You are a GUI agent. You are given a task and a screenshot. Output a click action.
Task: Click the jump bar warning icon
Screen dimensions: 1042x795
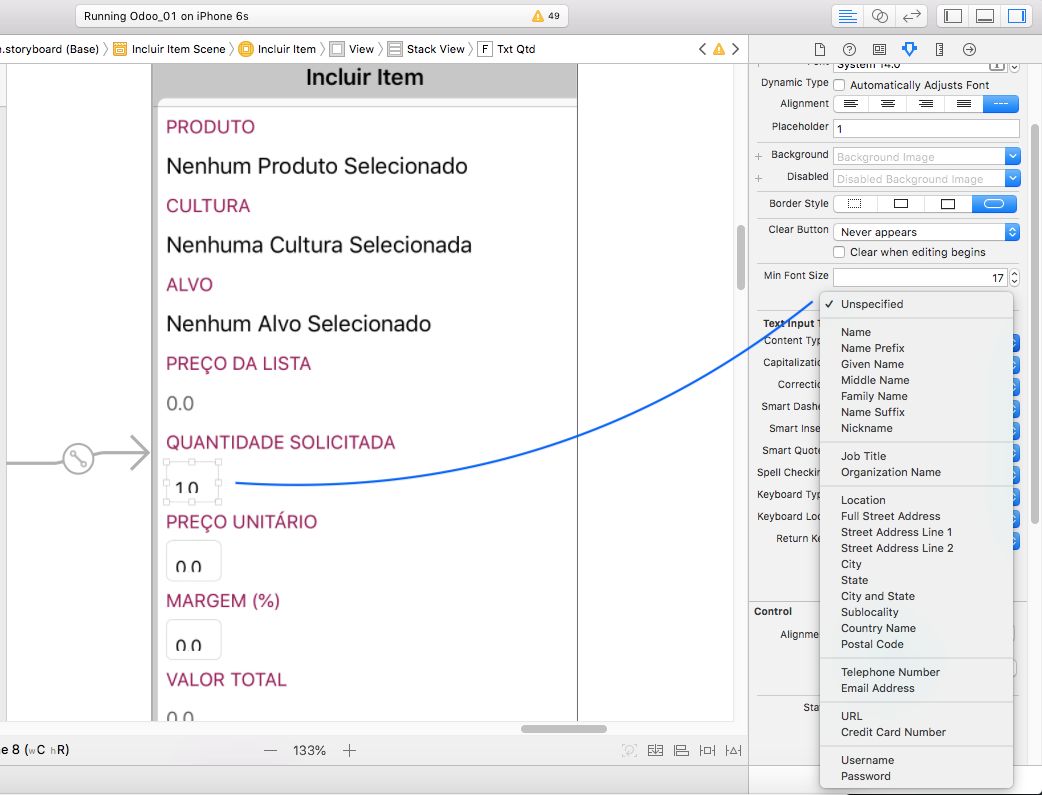coord(719,49)
